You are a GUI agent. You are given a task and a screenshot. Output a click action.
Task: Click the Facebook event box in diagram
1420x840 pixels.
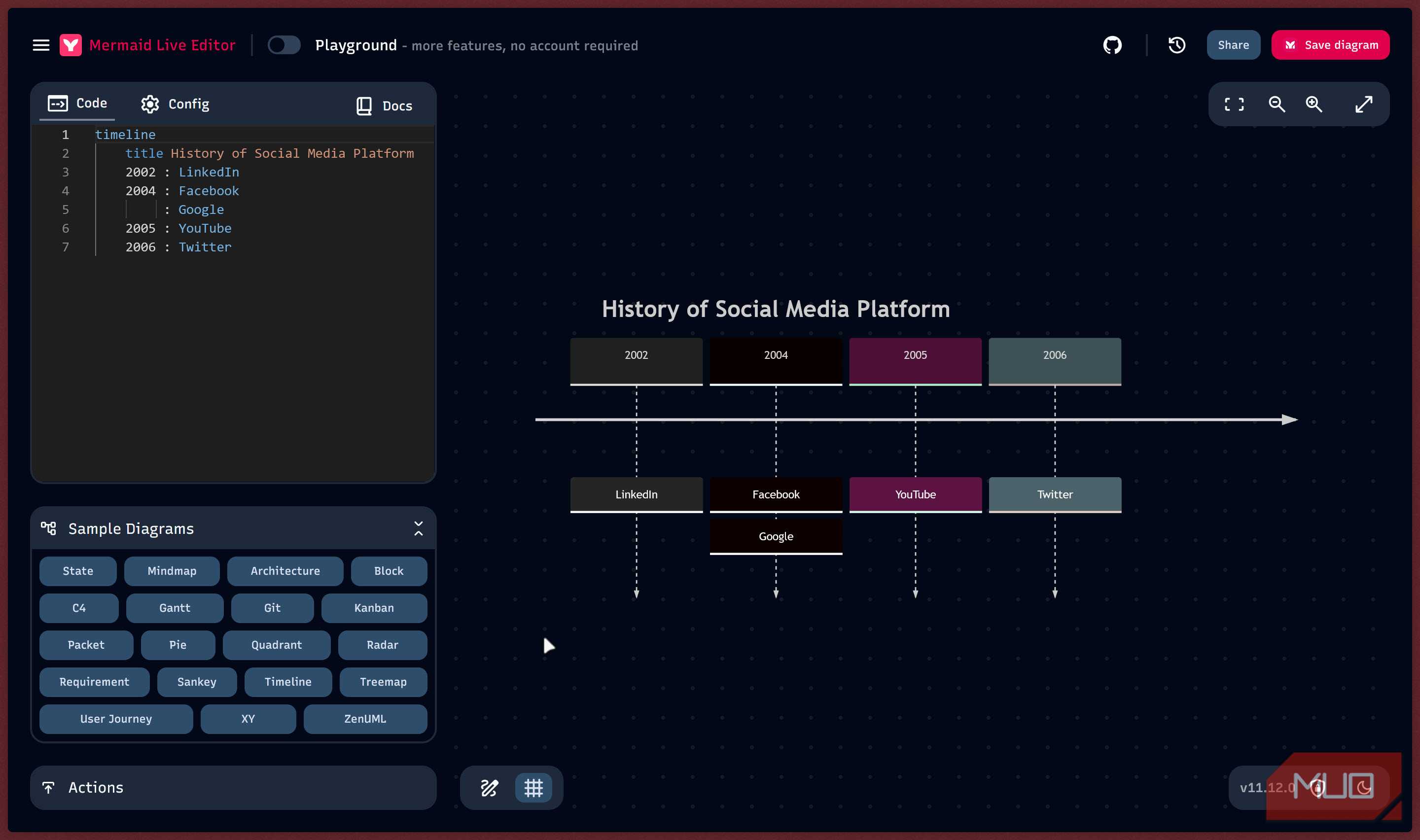click(x=776, y=495)
